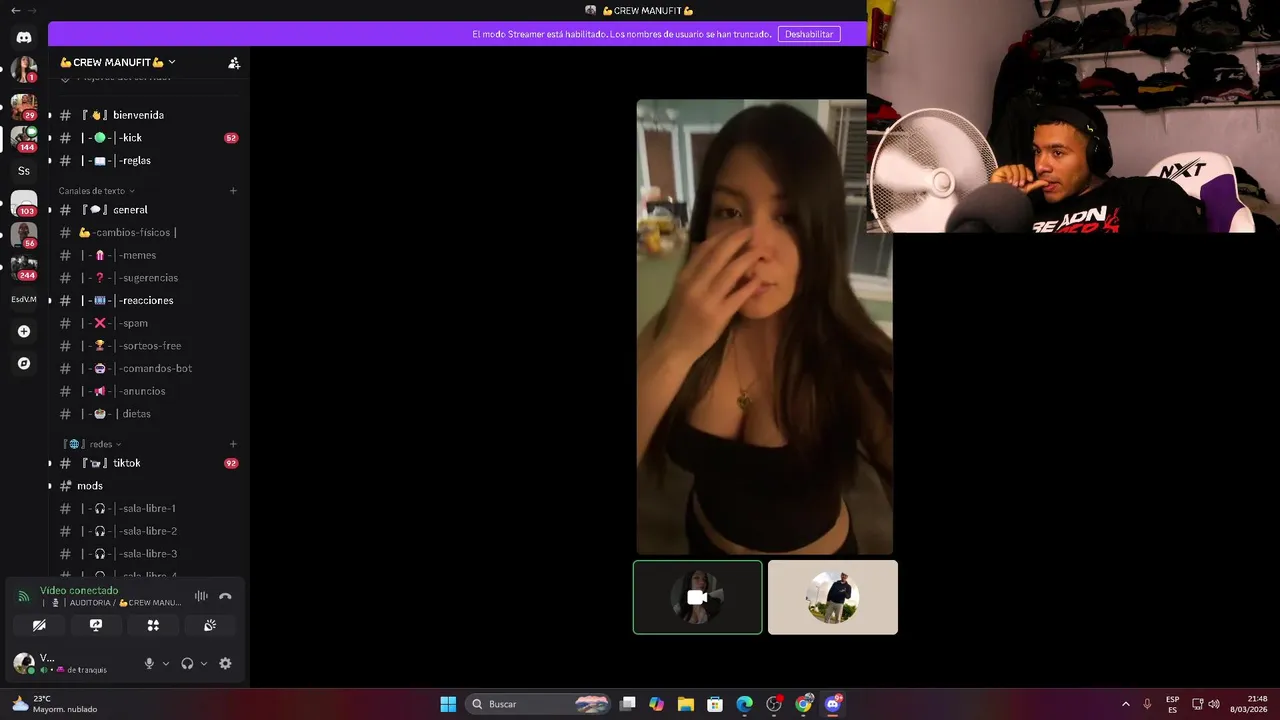Viewport: 1280px width, 720px height.
Task: Click the green connection signal icon
Action: pyautogui.click(x=24, y=596)
